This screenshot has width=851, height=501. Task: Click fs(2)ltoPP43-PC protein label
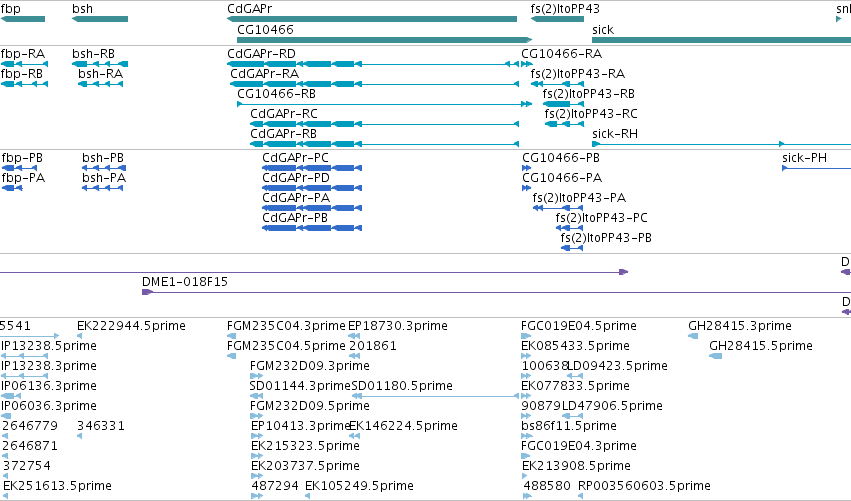click(602, 218)
